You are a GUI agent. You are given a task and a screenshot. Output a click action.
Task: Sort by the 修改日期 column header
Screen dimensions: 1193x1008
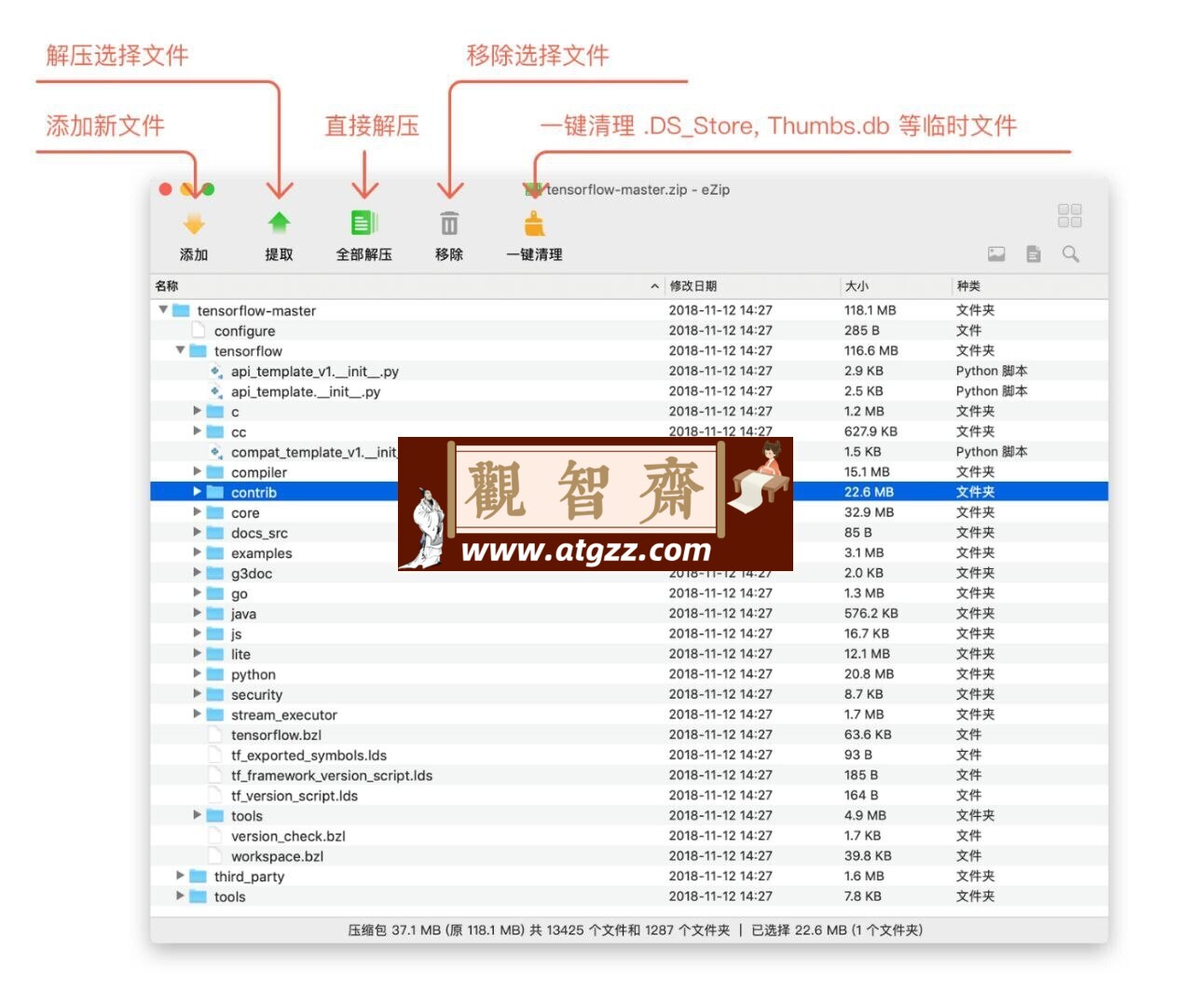click(x=751, y=286)
